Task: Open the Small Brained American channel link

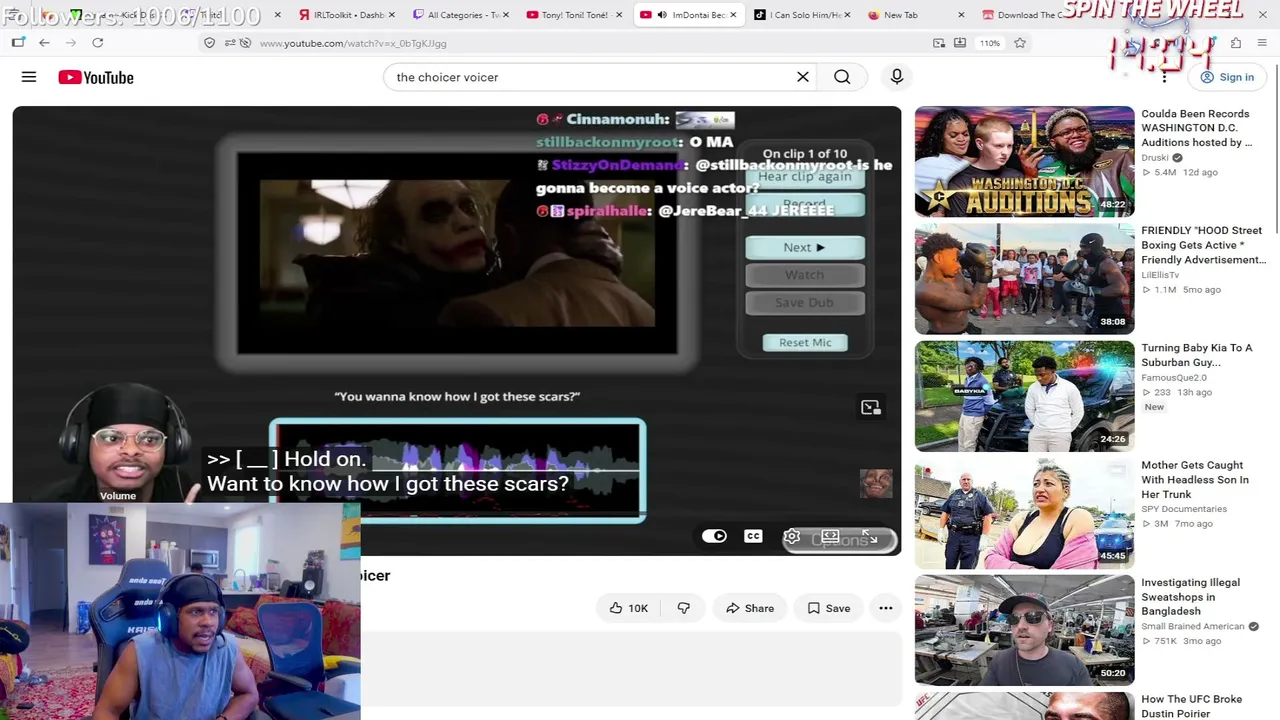Action: point(1193,627)
